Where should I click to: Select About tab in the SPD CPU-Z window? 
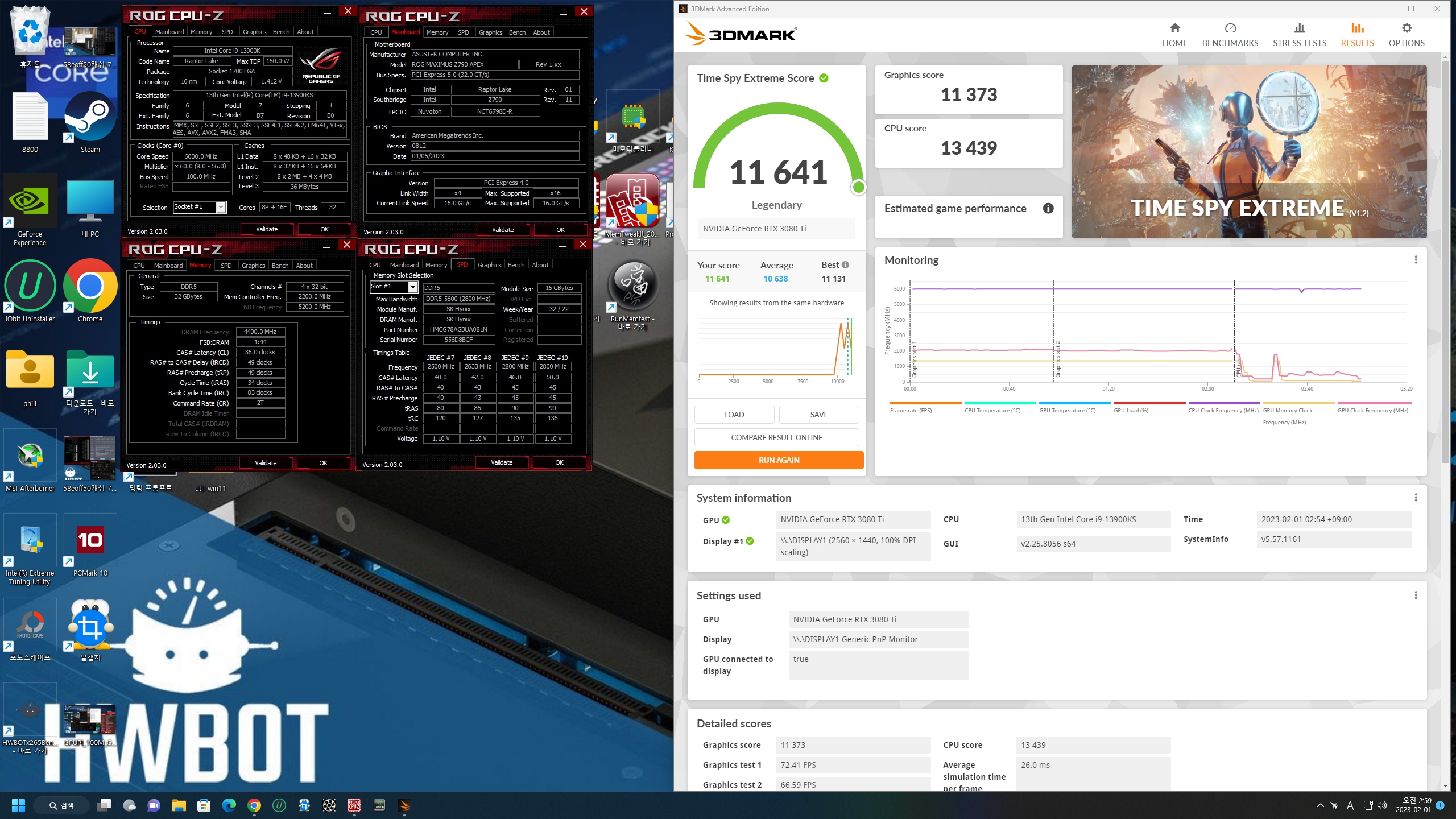tap(540, 265)
